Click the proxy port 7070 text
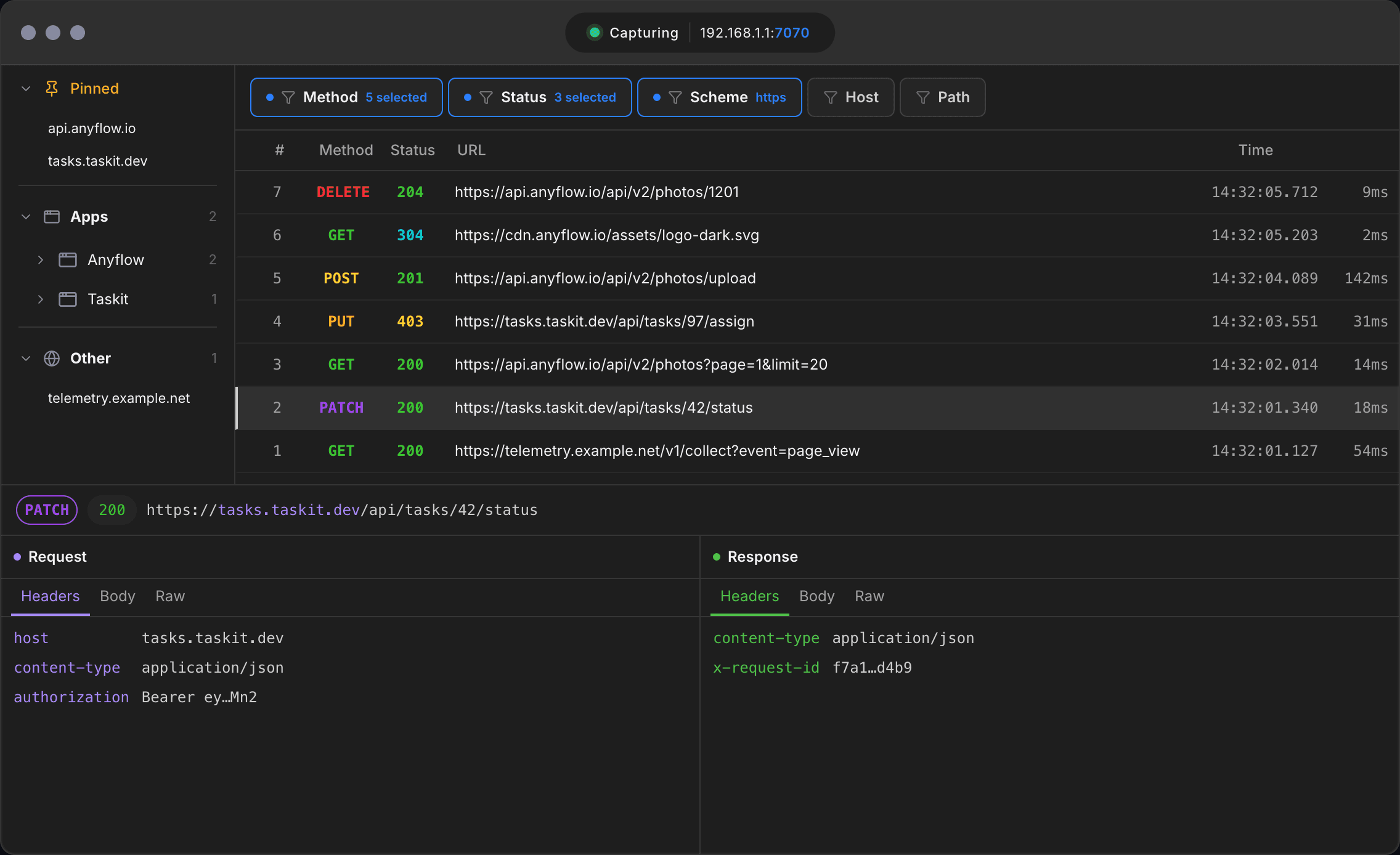The width and height of the screenshot is (1400, 855). tap(792, 33)
